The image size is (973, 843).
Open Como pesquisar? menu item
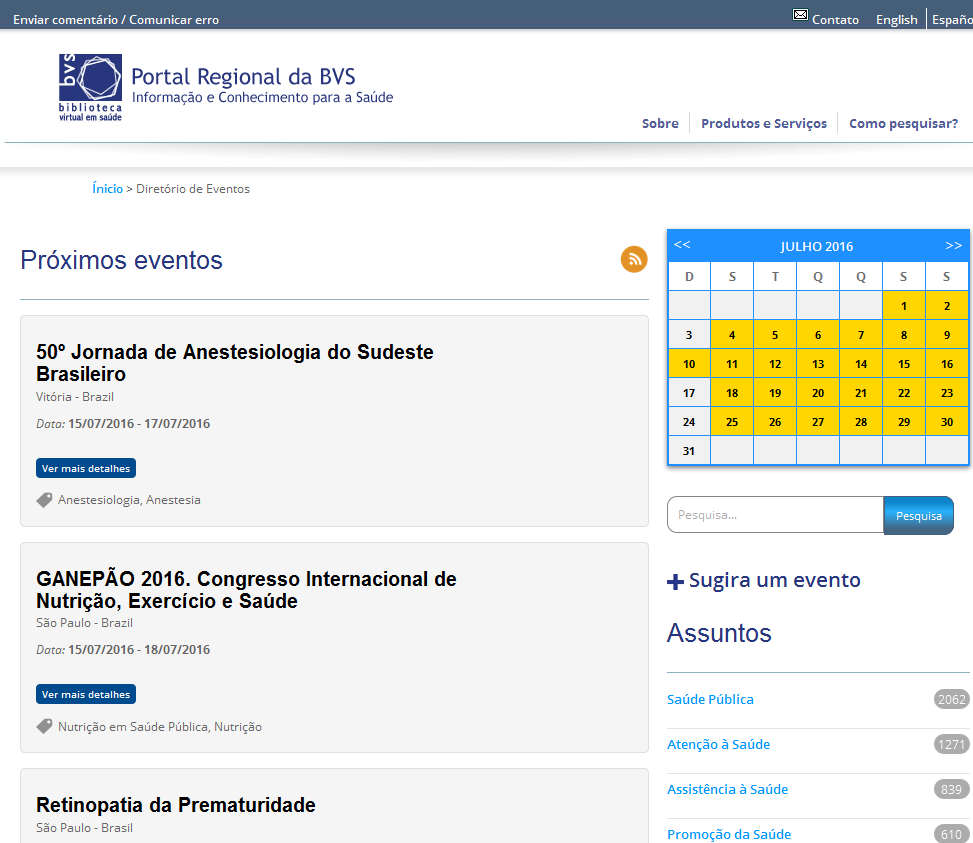904,123
